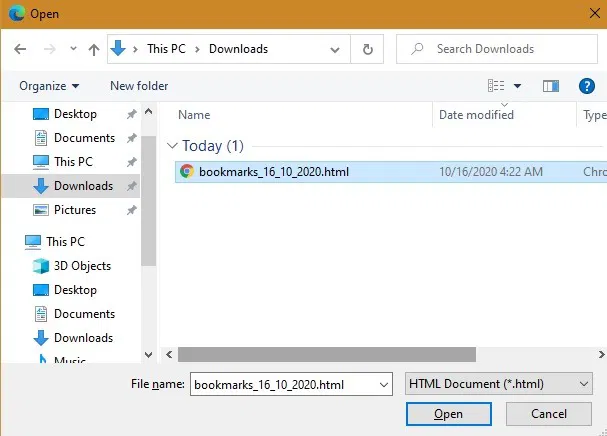Select This PC in the address path
The height and width of the screenshot is (436, 607).
(x=166, y=49)
